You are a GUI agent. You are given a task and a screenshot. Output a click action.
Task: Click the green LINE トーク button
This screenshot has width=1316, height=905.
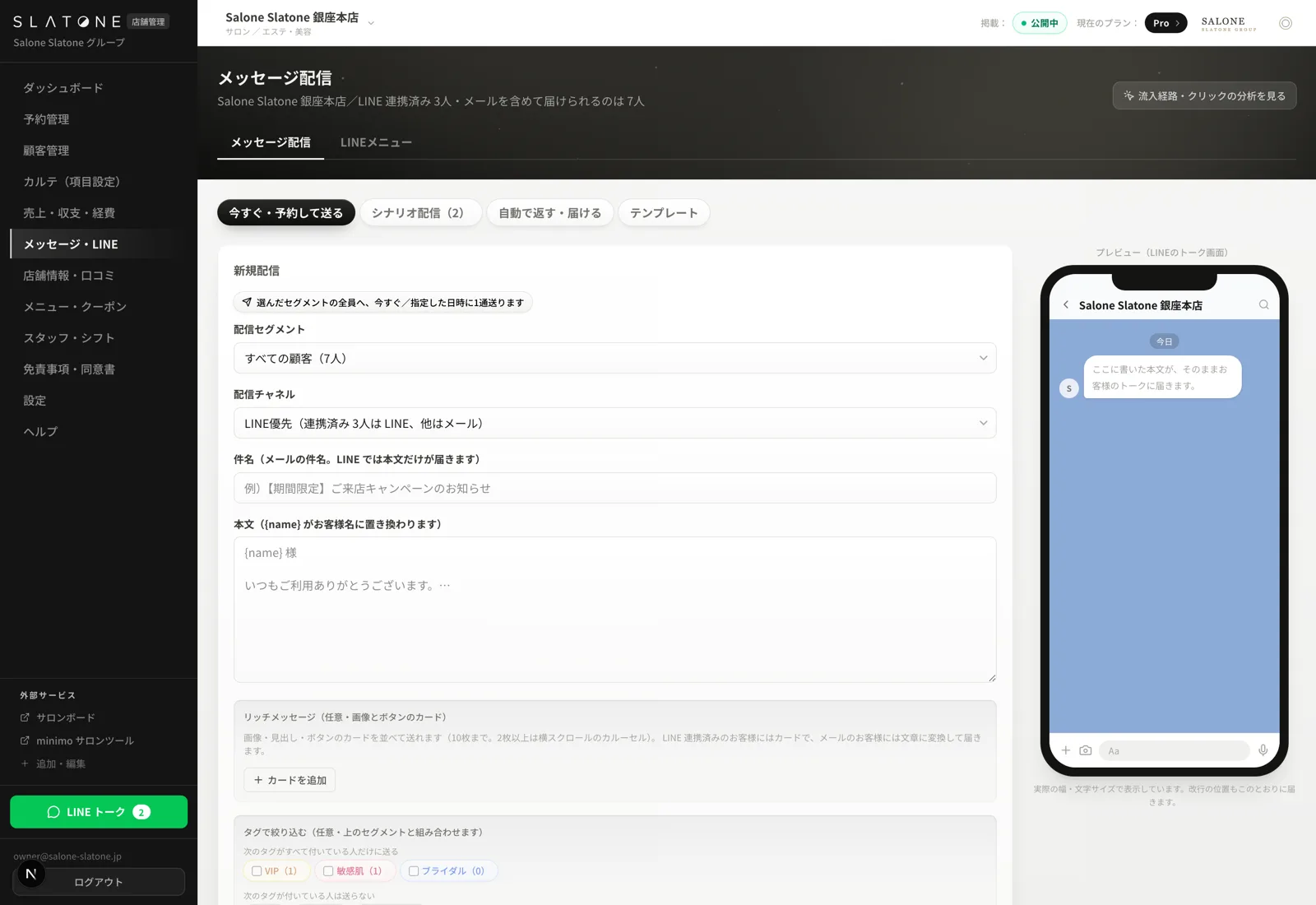(99, 812)
